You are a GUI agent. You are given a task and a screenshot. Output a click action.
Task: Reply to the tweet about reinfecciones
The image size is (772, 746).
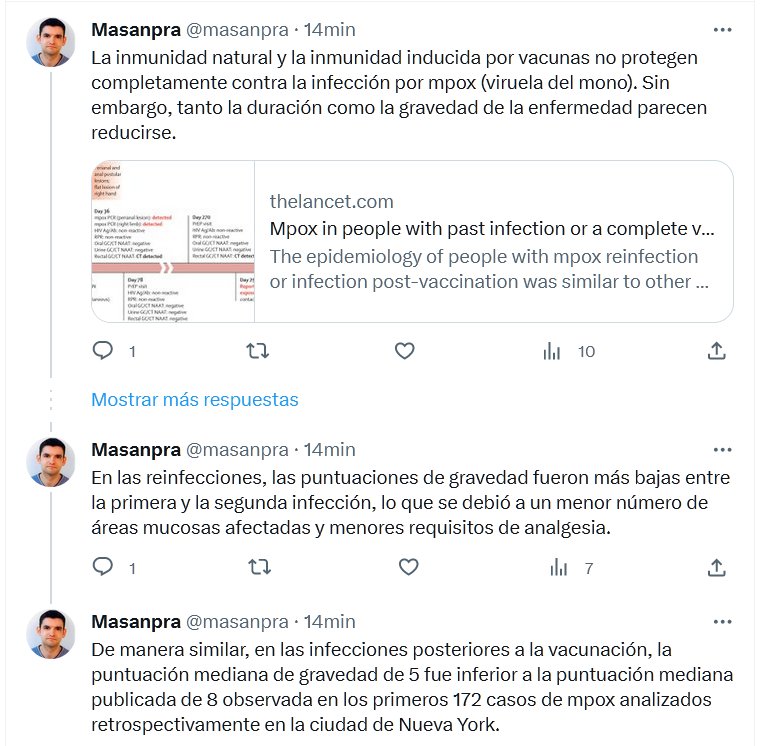coord(103,567)
